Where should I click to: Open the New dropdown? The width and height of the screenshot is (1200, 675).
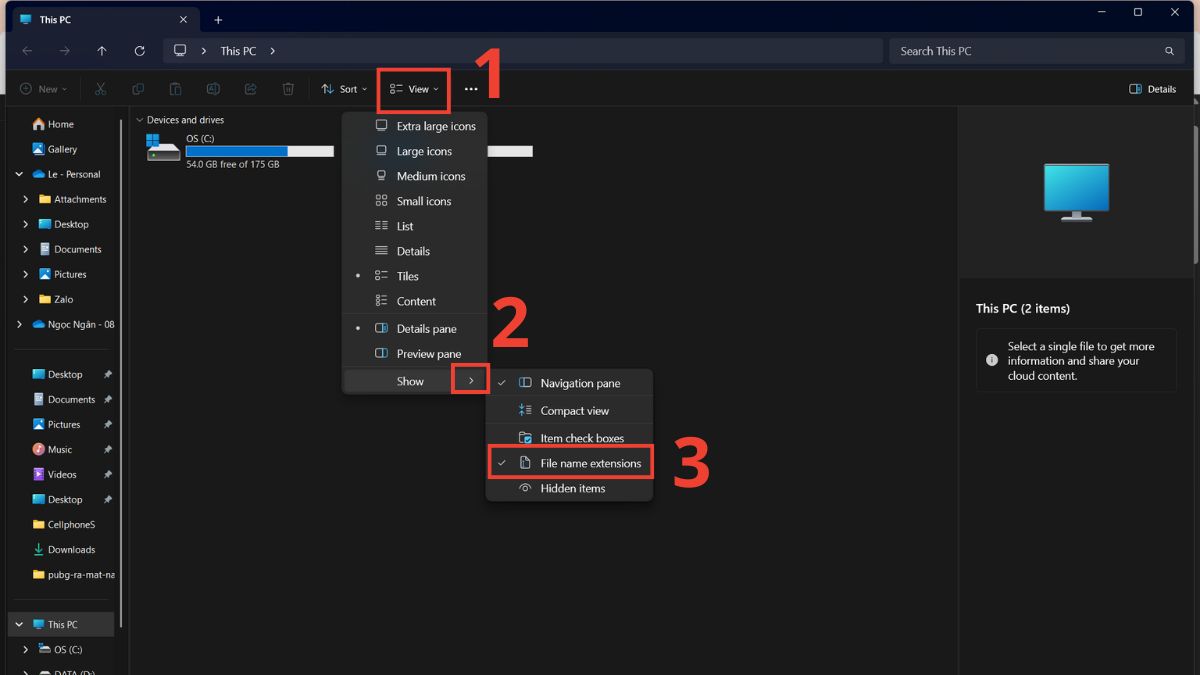44,89
